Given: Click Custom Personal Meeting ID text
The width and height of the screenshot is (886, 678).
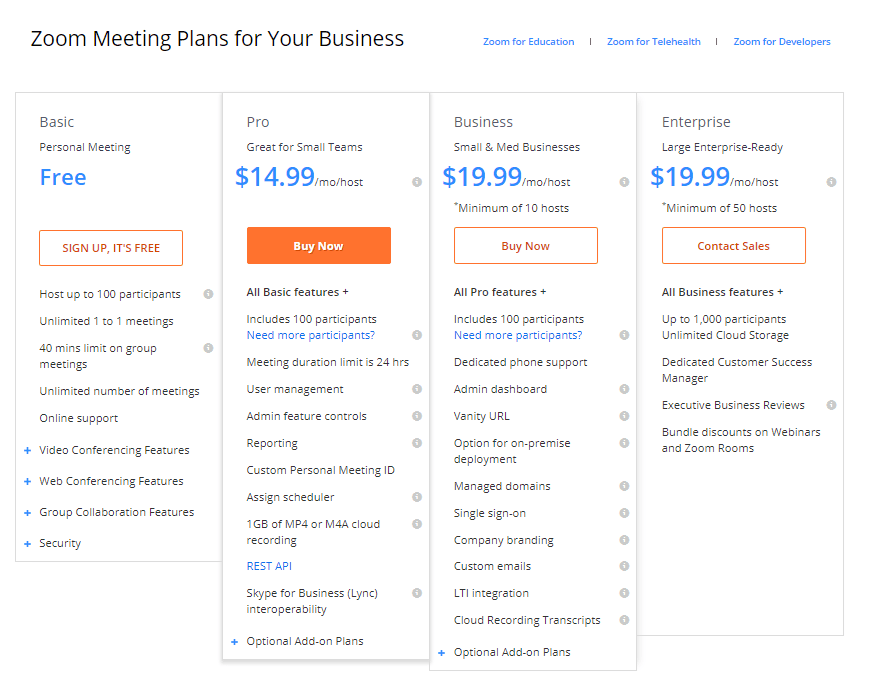Looking at the screenshot, I should pyautogui.click(x=320, y=470).
